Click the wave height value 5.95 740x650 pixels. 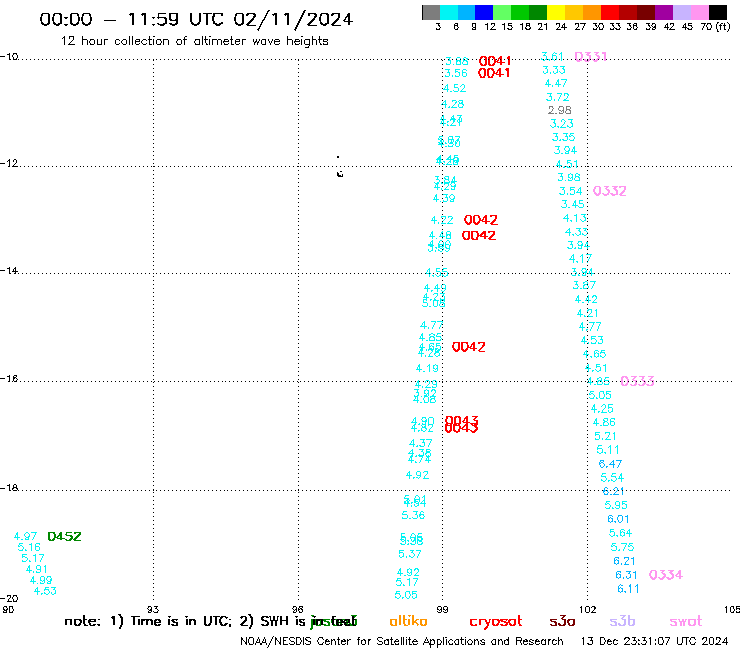[x=616, y=506]
